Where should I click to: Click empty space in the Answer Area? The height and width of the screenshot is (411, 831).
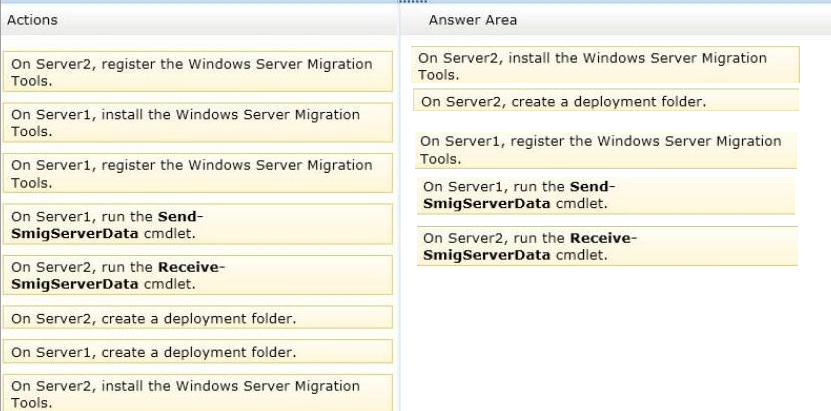(x=615, y=339)
